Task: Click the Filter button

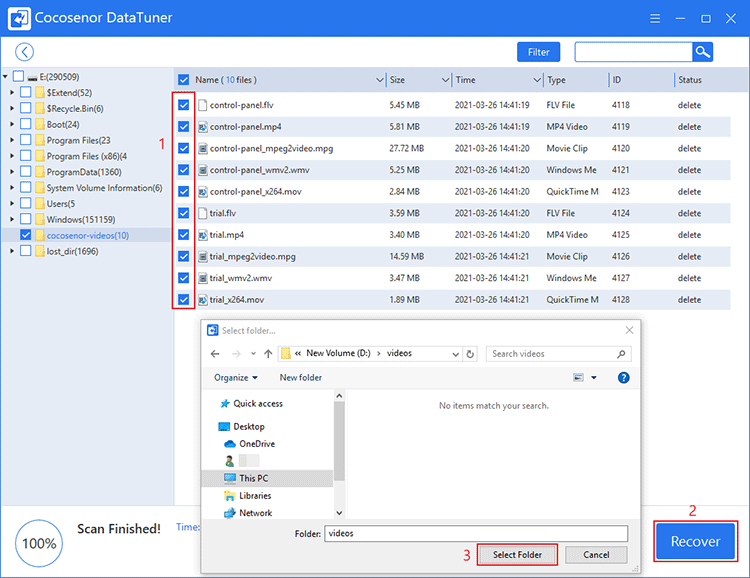Action: (539, 52)
